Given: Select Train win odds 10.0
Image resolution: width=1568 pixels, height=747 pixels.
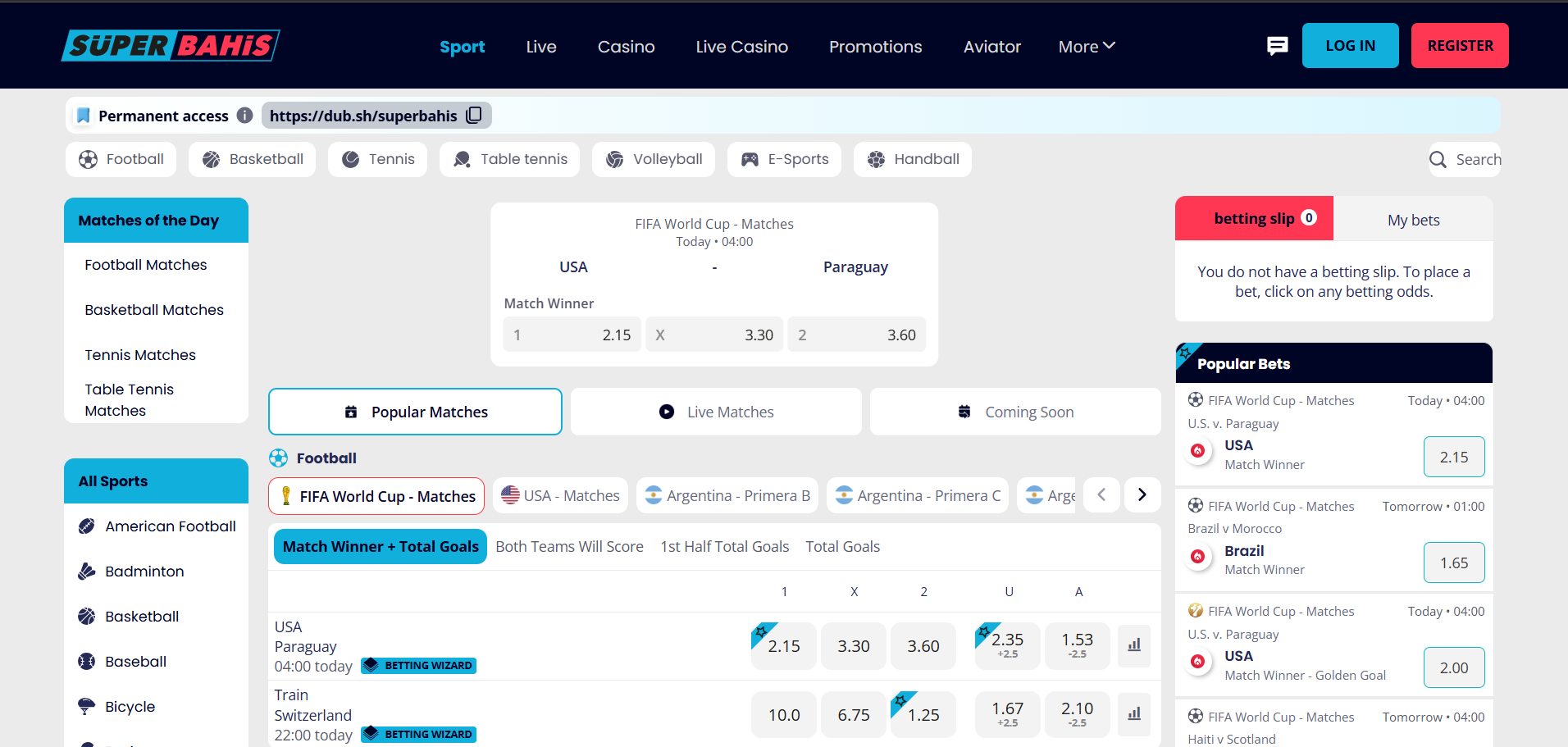Looking at the screenshot, I should pyautogui.click(x=784, y=715).
